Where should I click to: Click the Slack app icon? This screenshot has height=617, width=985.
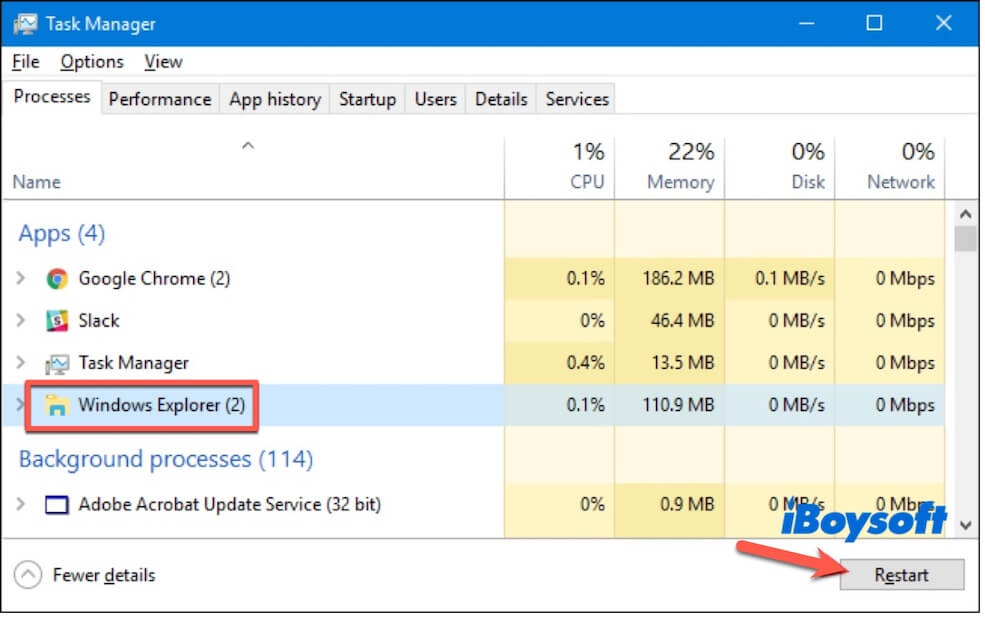coord(57,320)
